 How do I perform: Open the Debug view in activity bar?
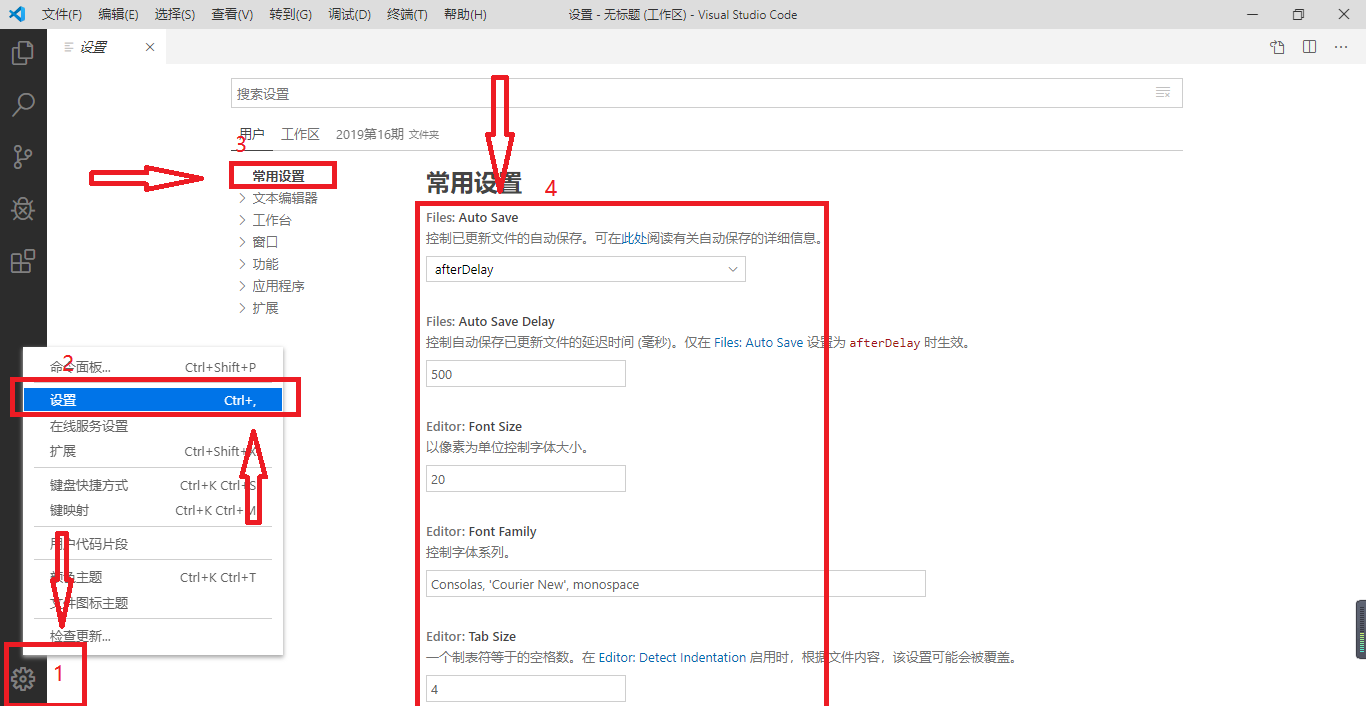coord(23,209)
